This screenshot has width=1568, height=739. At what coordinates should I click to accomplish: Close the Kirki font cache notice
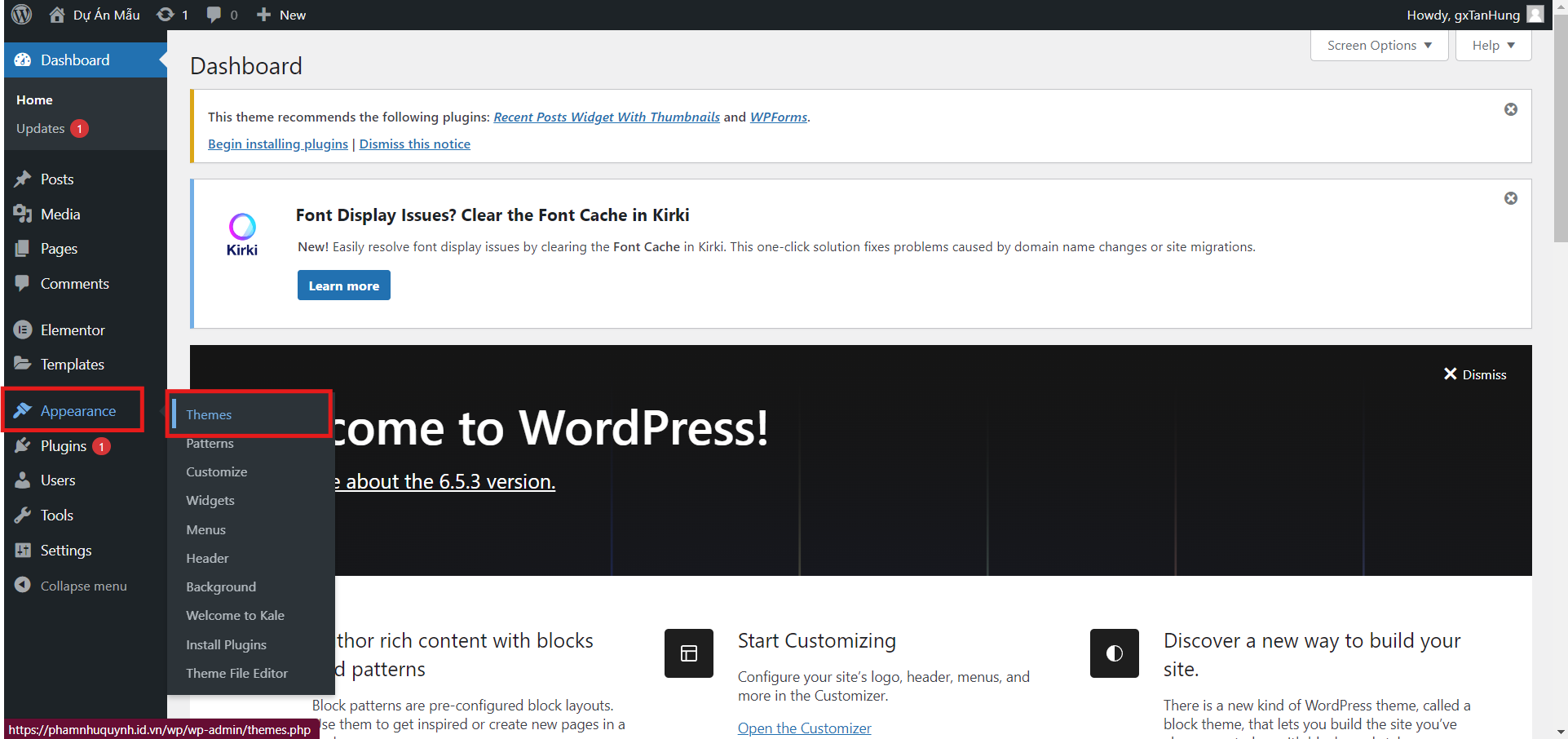pos(1511,198)
